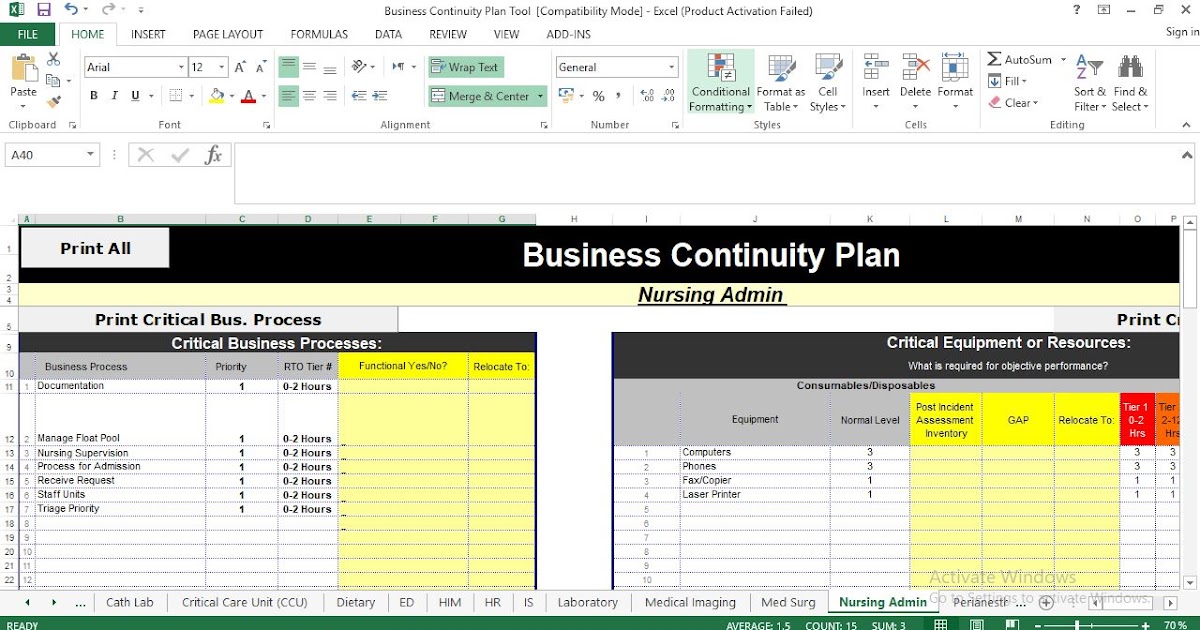The image size is (1200, 630).
Task: Click AutoSum in the Editing group
Action: [x=1020, y=60]
